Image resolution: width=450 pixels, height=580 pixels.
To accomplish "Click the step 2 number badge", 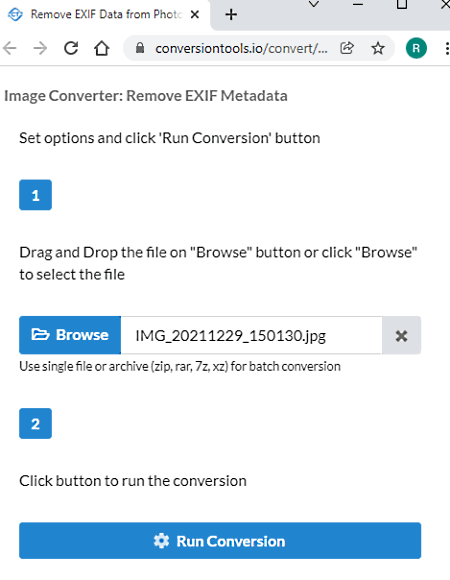I will click(35, 424).
